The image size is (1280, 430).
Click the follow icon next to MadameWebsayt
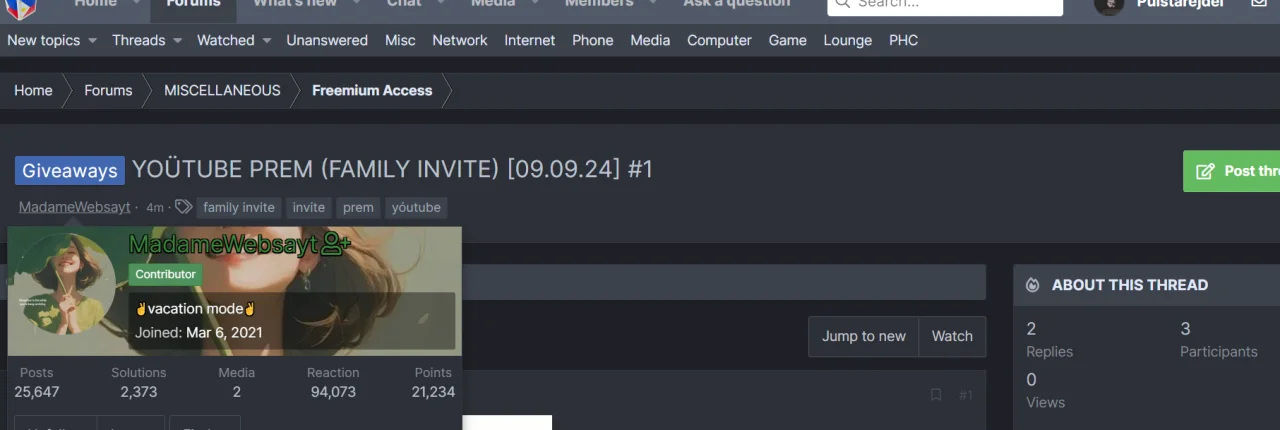pyautogui.click(x=337, y=244)
